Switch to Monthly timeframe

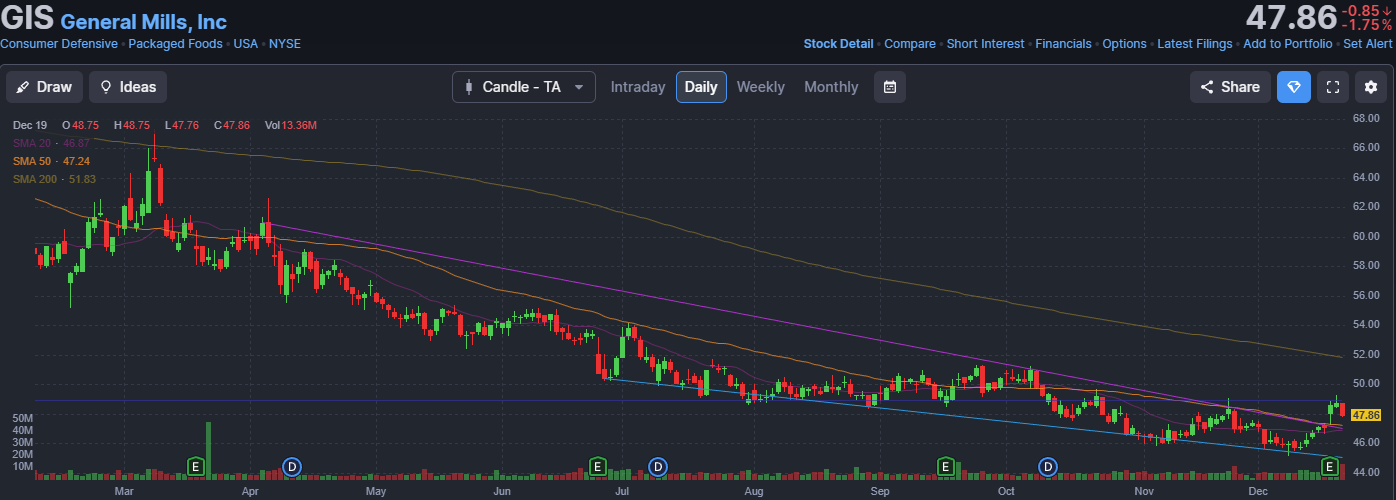click(x=831, y=87)
